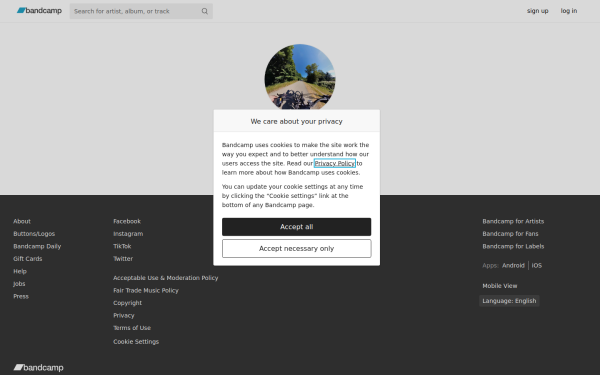Open Bandcamp for Labels
Image resolution: width=600 pixels, height=375 pixels.
coord(513,246)
